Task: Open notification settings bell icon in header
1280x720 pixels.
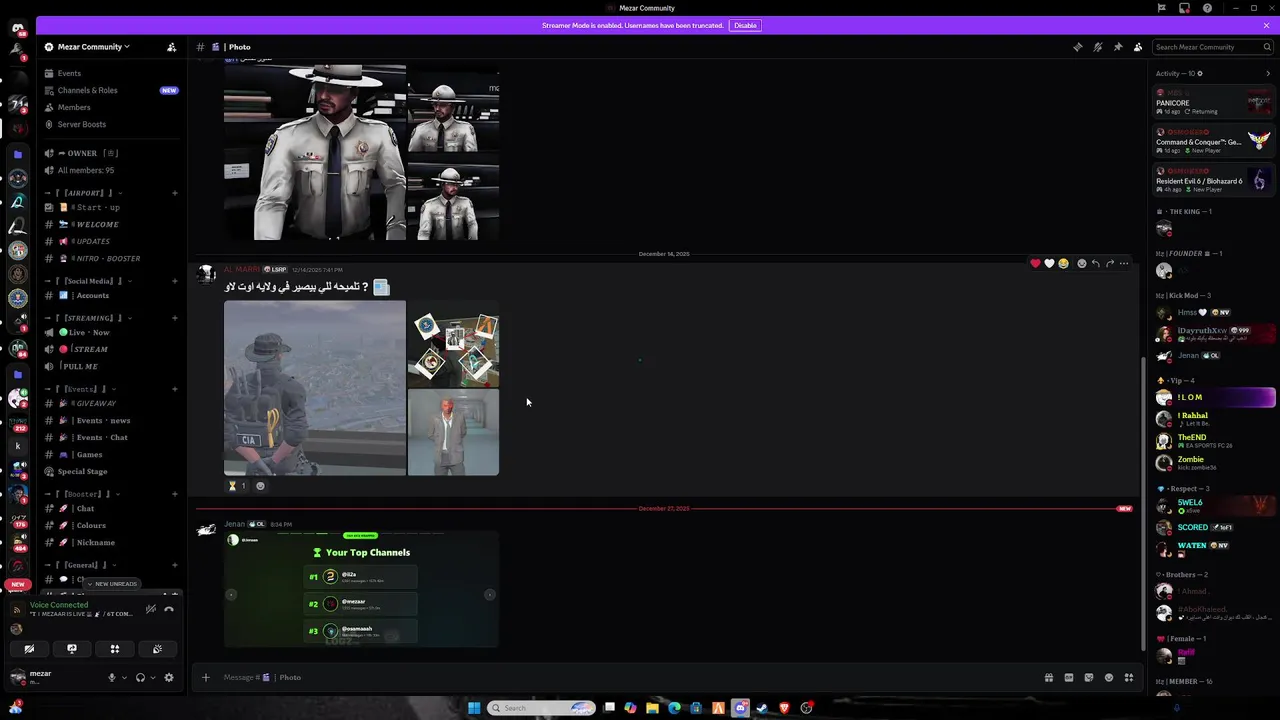Action: (1097, 47)
